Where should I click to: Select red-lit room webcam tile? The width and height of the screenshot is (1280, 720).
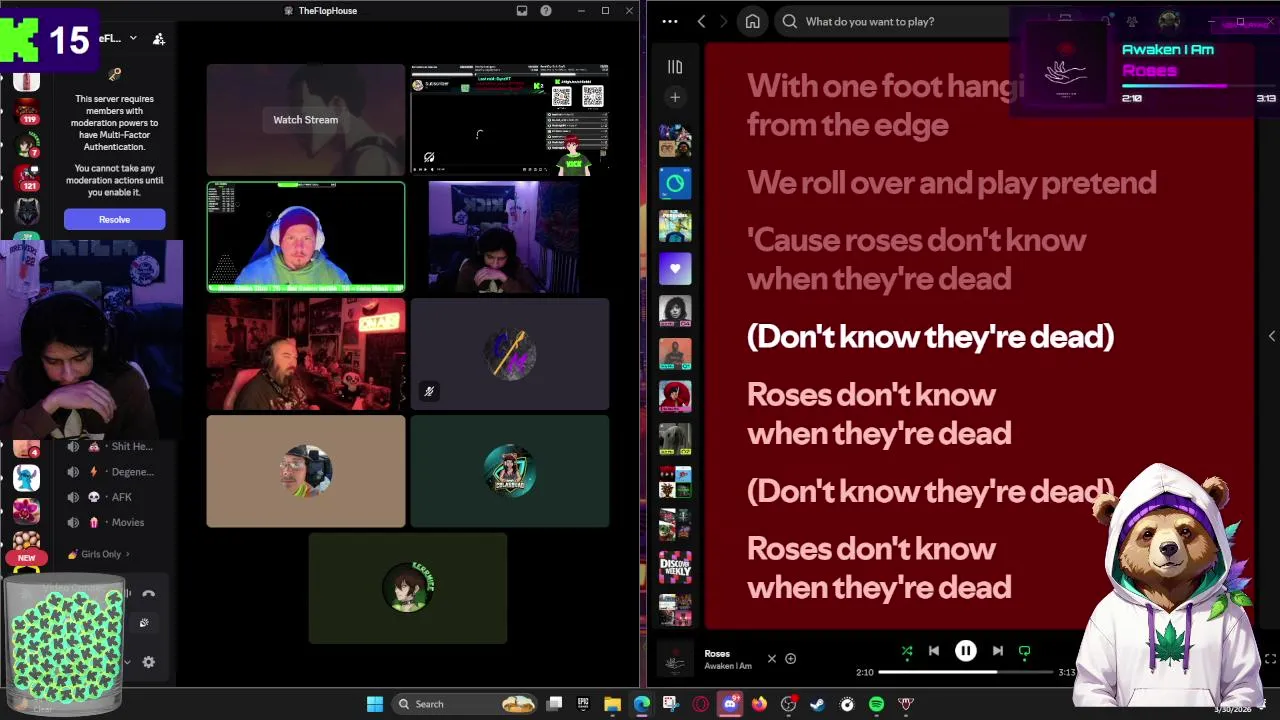[x=306, y=354]
